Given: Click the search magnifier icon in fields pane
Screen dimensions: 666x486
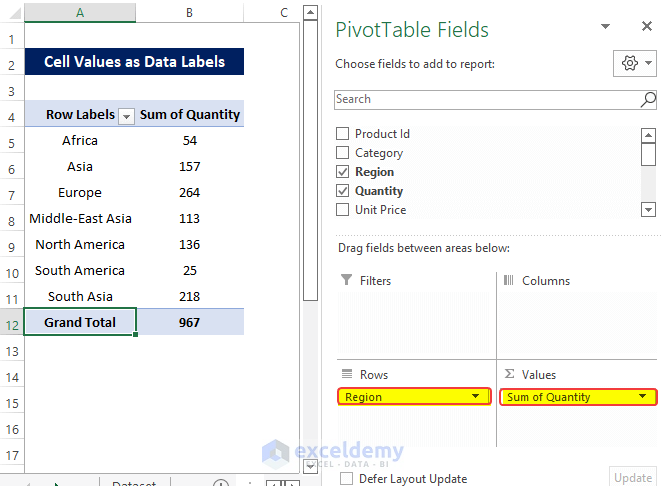Looking at the screenshot, I should (x=648, y=99).
